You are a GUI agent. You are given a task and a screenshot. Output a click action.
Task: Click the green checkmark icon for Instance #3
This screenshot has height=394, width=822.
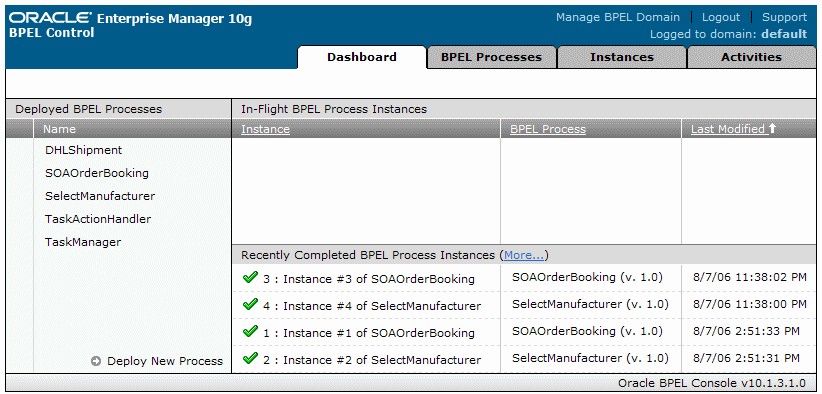pos(251,278)
